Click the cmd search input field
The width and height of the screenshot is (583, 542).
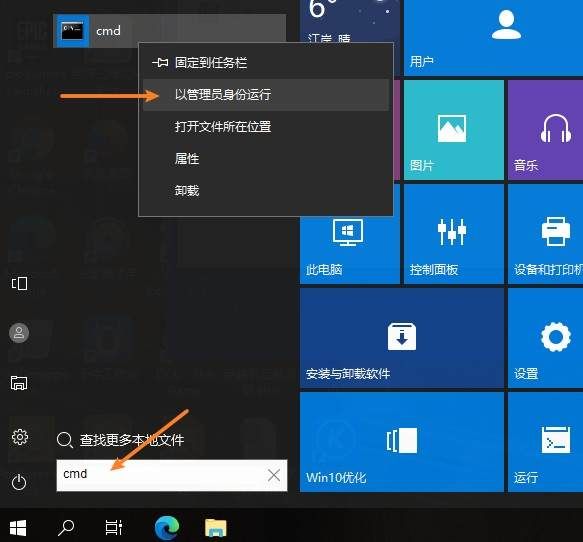[172, 475]
